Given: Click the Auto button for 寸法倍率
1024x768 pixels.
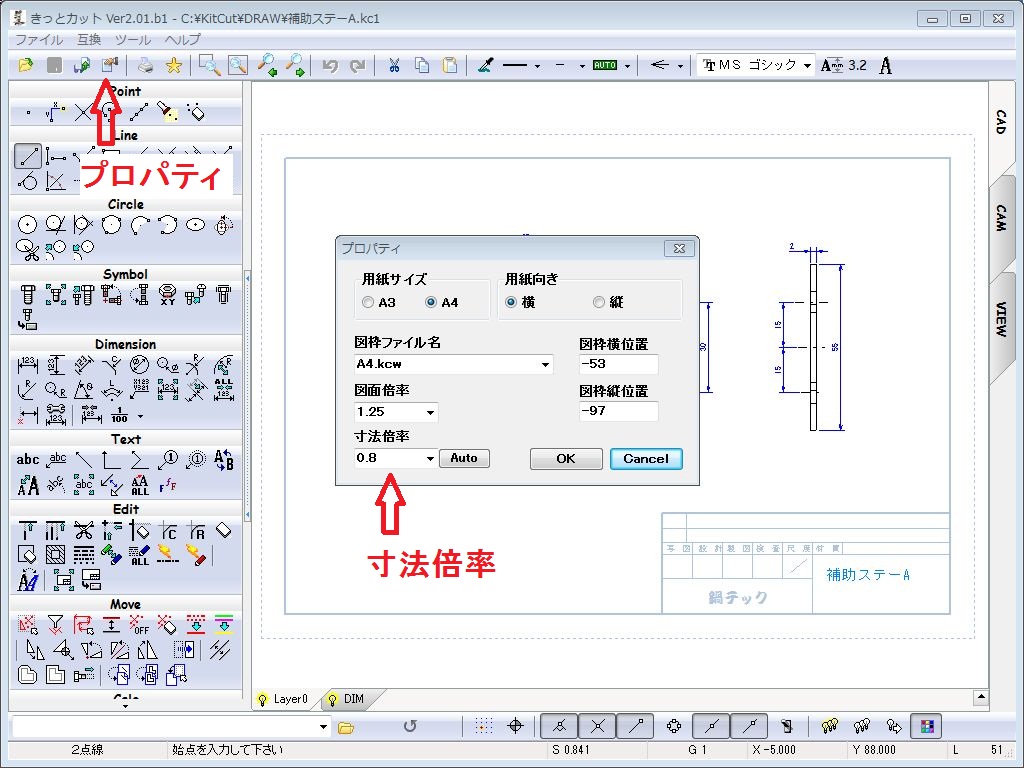Looking at the screenshot, I should click(464, 458).
